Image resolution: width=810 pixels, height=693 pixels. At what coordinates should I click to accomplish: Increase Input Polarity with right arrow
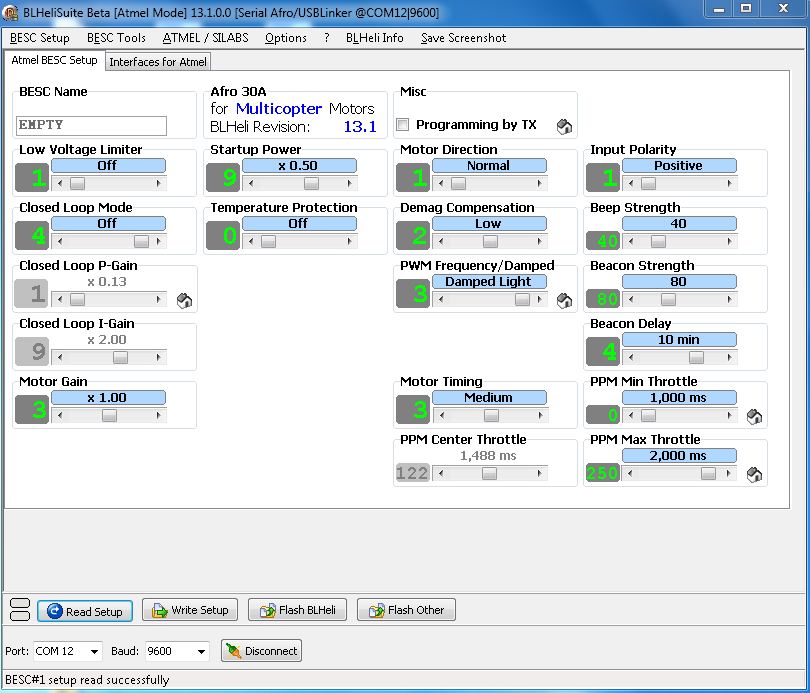pyautogui.click(x=729, y=183)
